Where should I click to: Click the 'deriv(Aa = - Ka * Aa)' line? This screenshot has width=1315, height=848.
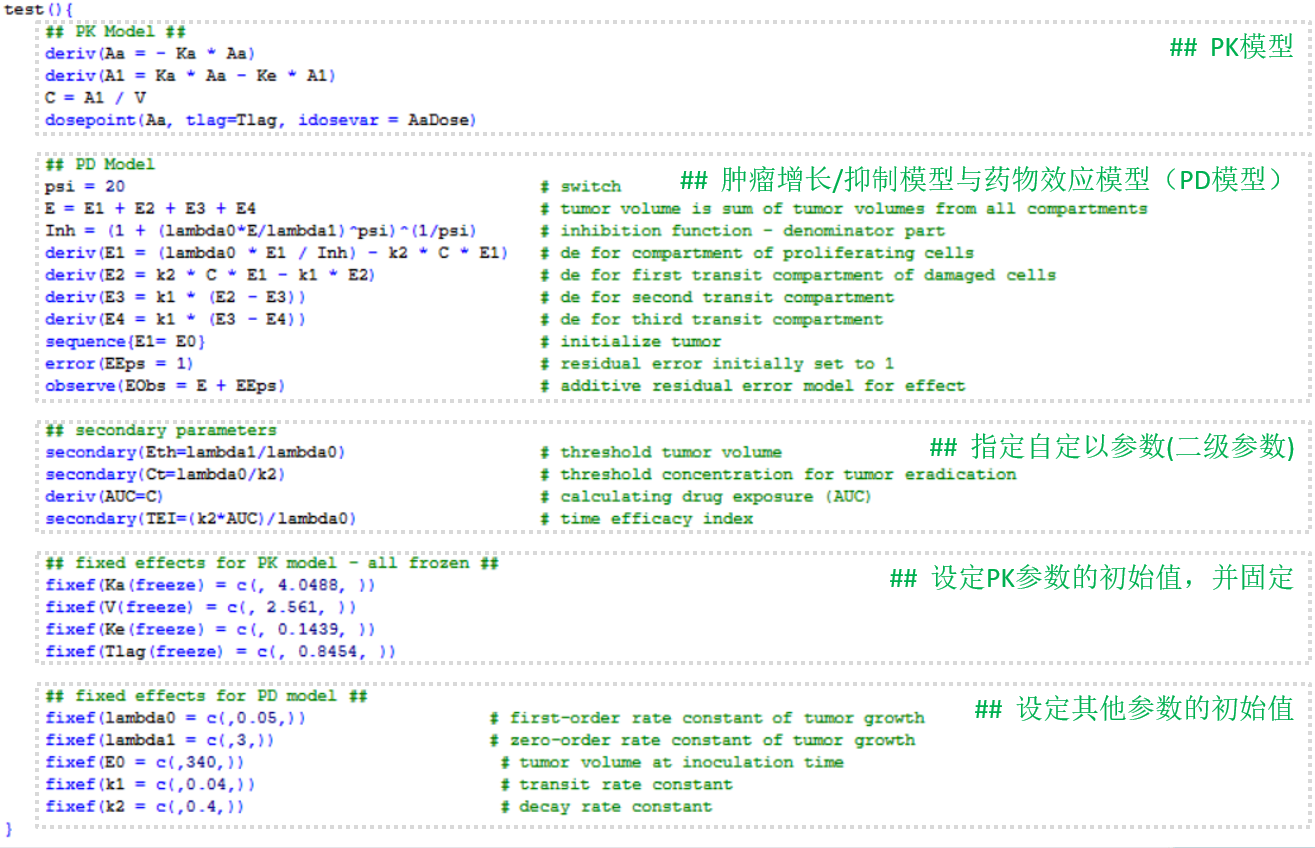pos(150,53)
